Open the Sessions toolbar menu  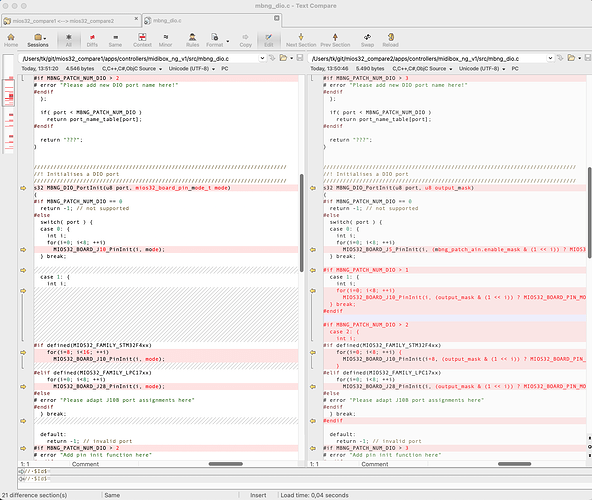38,40
